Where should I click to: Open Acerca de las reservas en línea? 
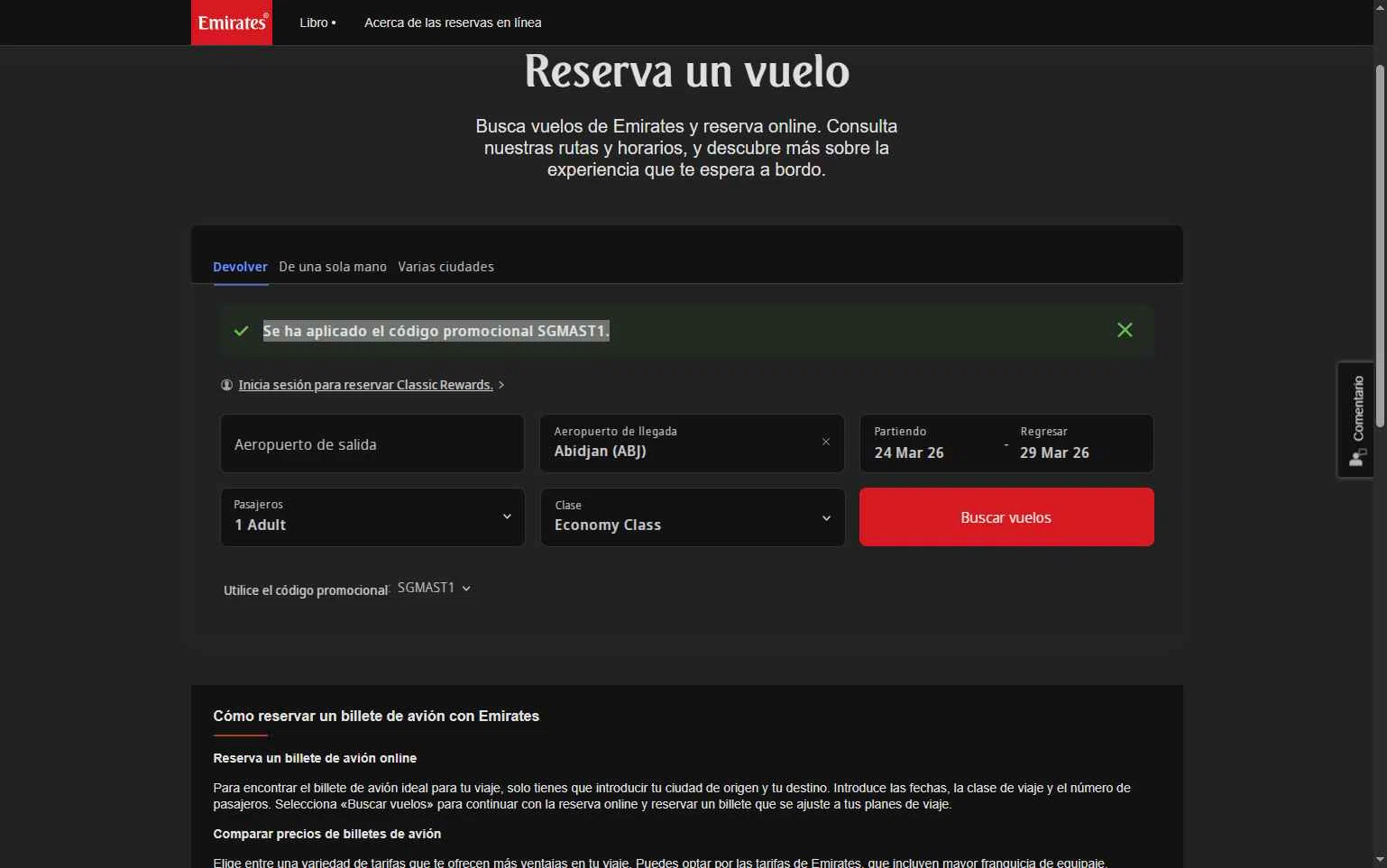(x=453, y=23)
